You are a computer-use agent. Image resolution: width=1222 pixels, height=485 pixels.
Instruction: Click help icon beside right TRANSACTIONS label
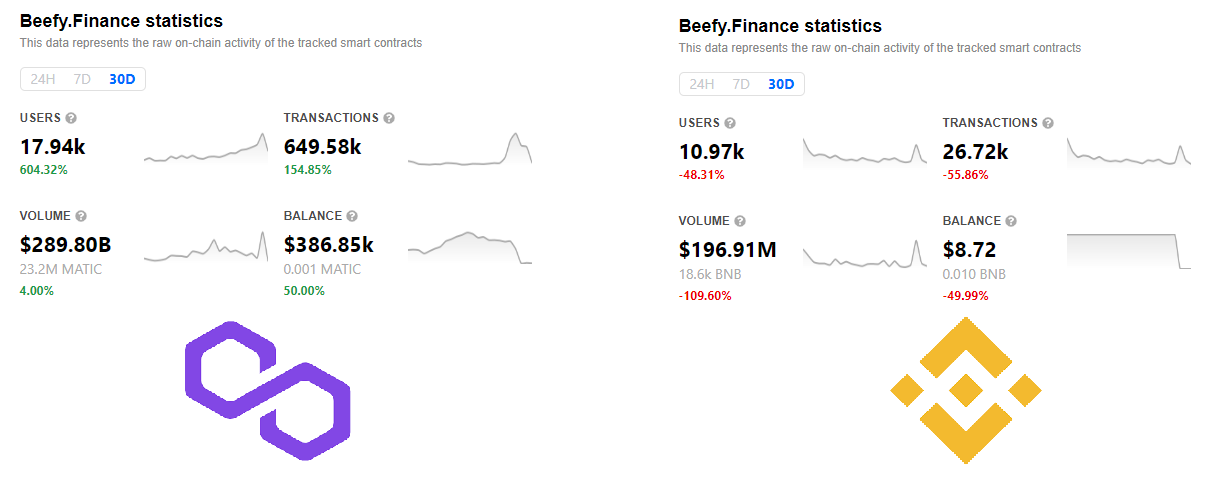pos(1048,123)
